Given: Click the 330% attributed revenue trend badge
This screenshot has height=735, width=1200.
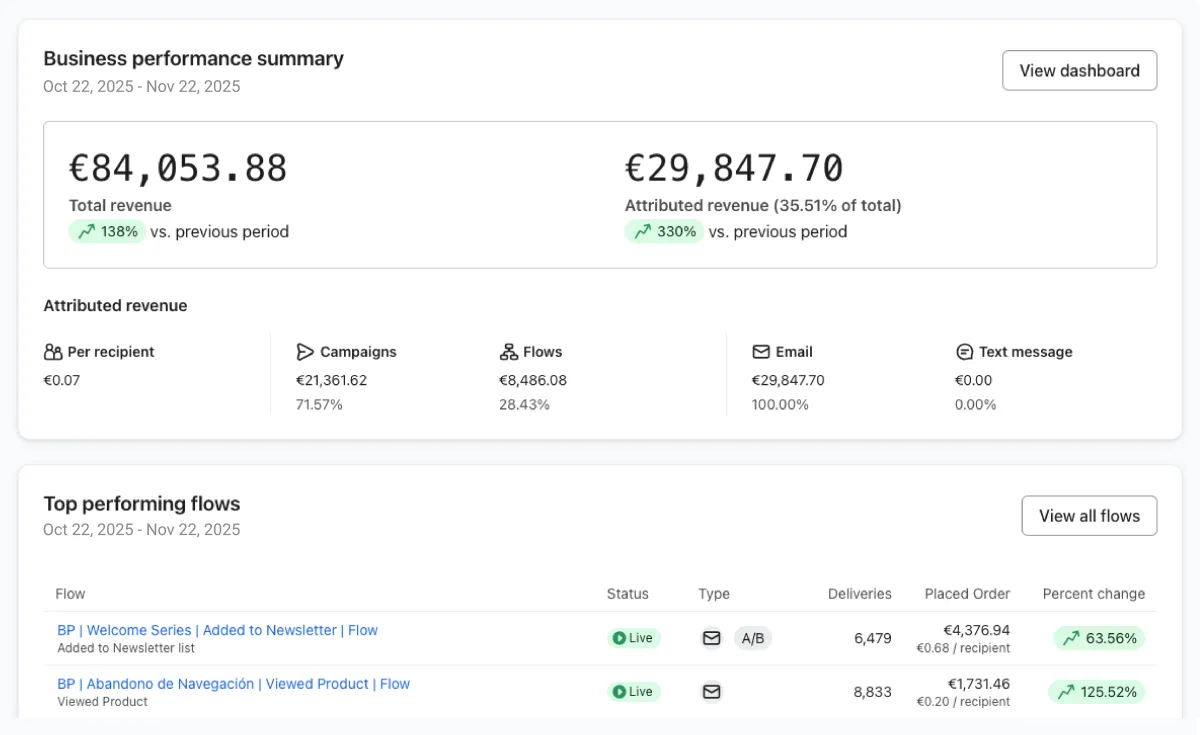Looking at the screenshot, I should click(x=664, y=232).
